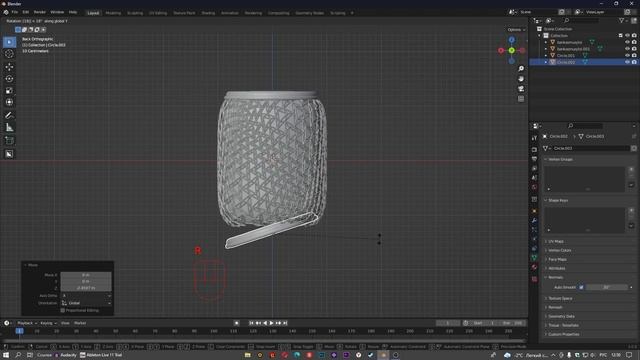Disable render camera for Circle.001
Viewport: 640px width, 360px height.
[x=634, y=56]
